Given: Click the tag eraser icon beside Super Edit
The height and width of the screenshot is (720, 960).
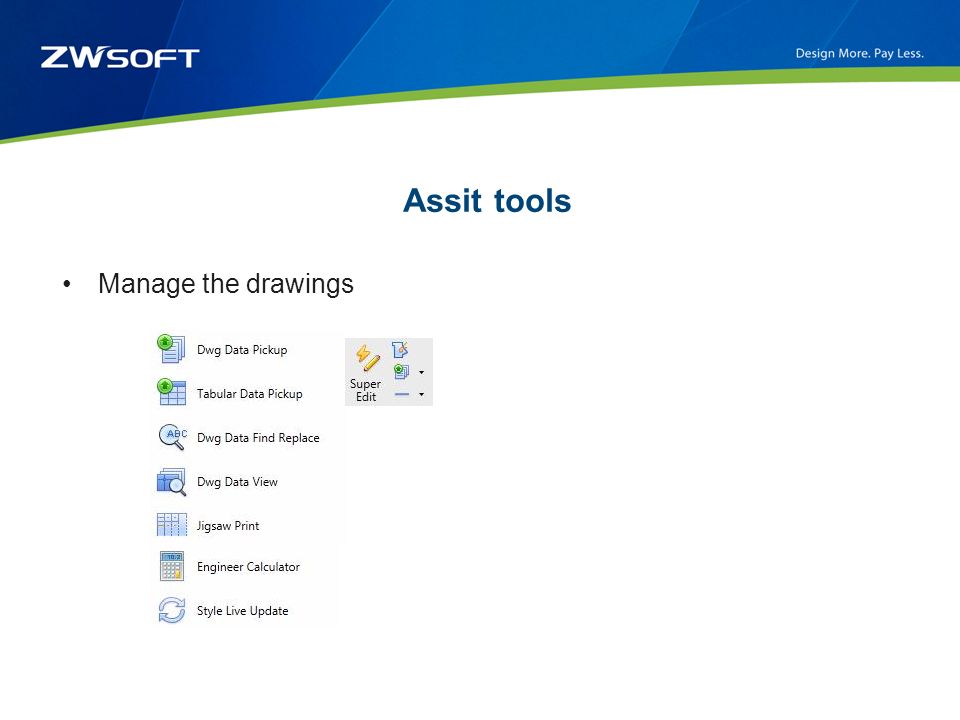Looking at the screenshot, I should [x=400, y=350].
